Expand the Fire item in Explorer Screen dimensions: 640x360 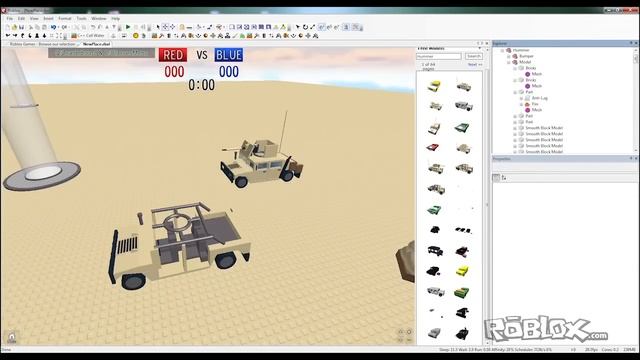[521, 104]
